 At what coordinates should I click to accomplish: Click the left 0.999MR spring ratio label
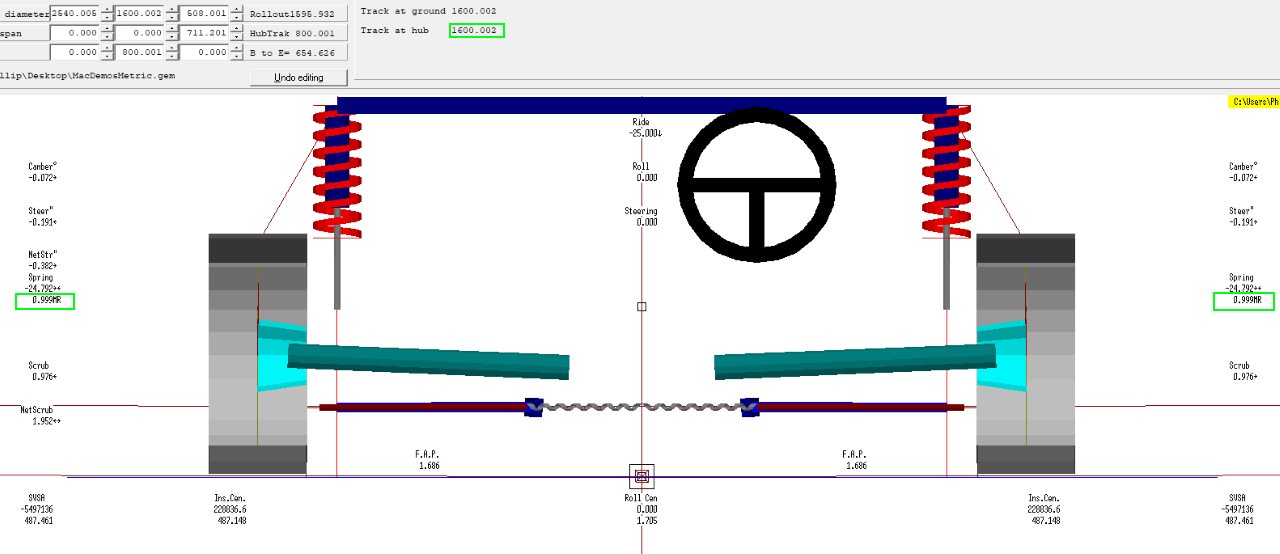[45, 300]
